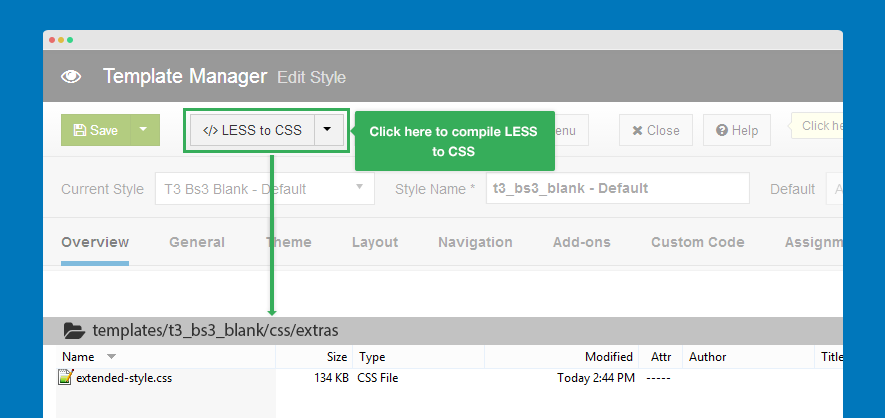Image resolution: width=885 pixels, height=418 pixels.
Task: Compile using LESS to CSS button
Action: point(252,130)
